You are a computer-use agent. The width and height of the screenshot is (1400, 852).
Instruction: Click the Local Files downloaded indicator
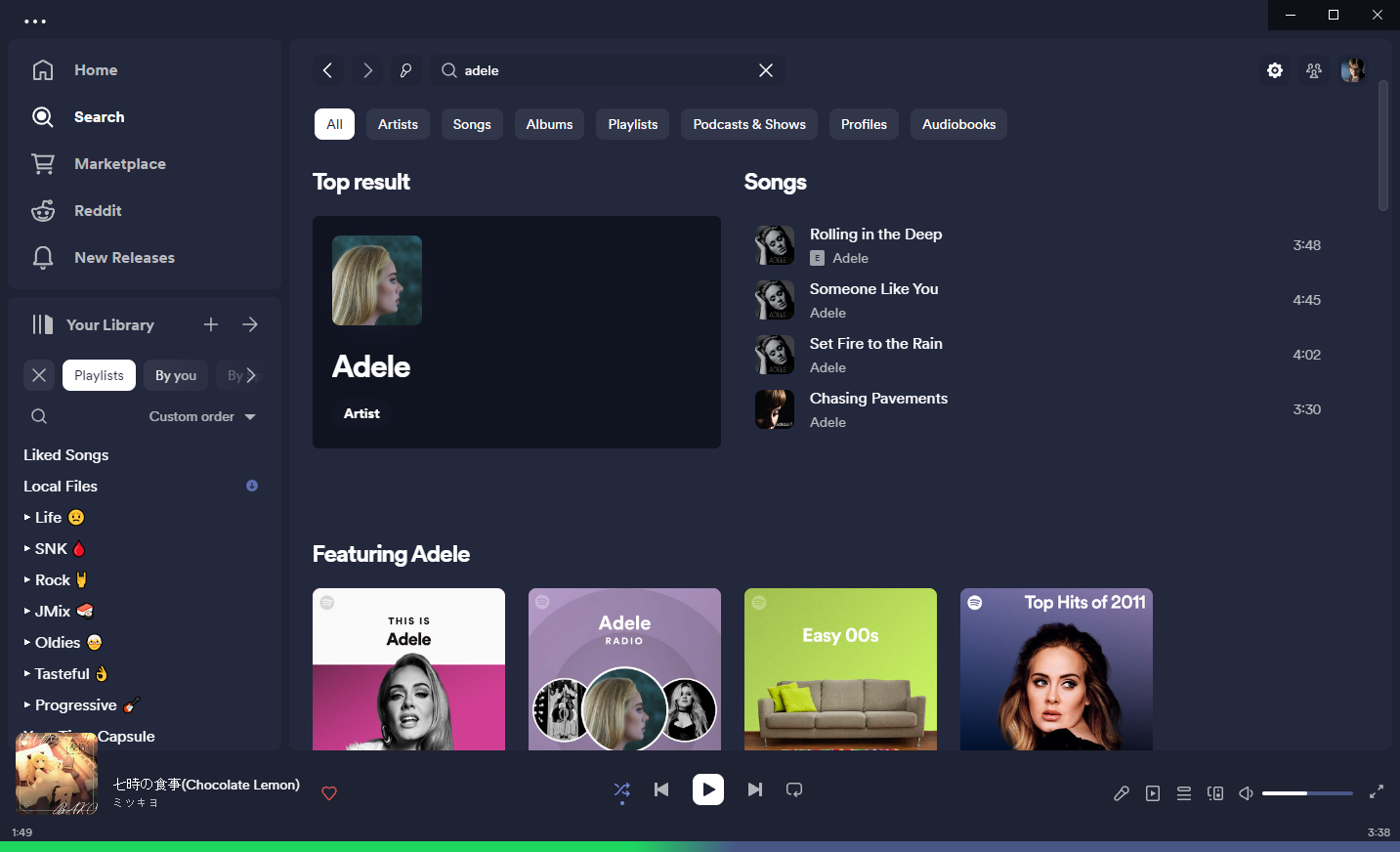[252, 486]
